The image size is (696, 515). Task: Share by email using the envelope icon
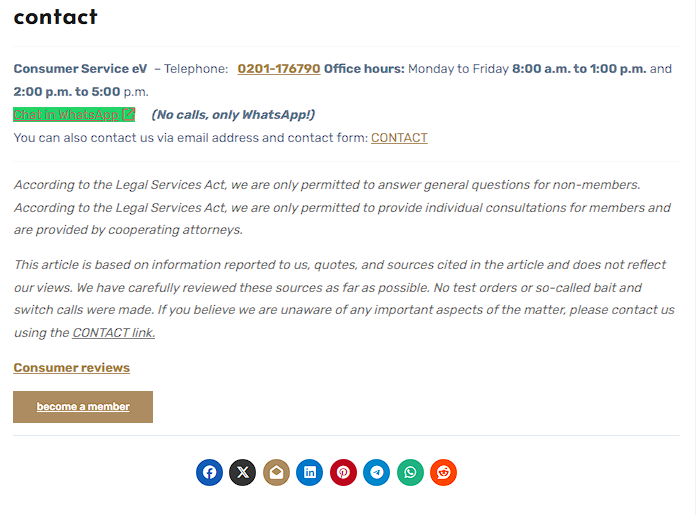tap(276, 472)
